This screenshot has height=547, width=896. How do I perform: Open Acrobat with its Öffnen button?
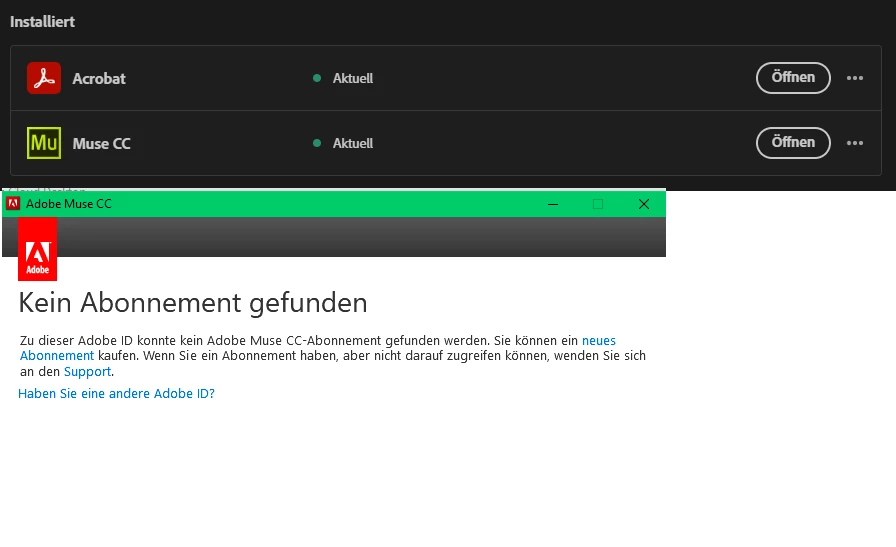(x=793, y=78)
